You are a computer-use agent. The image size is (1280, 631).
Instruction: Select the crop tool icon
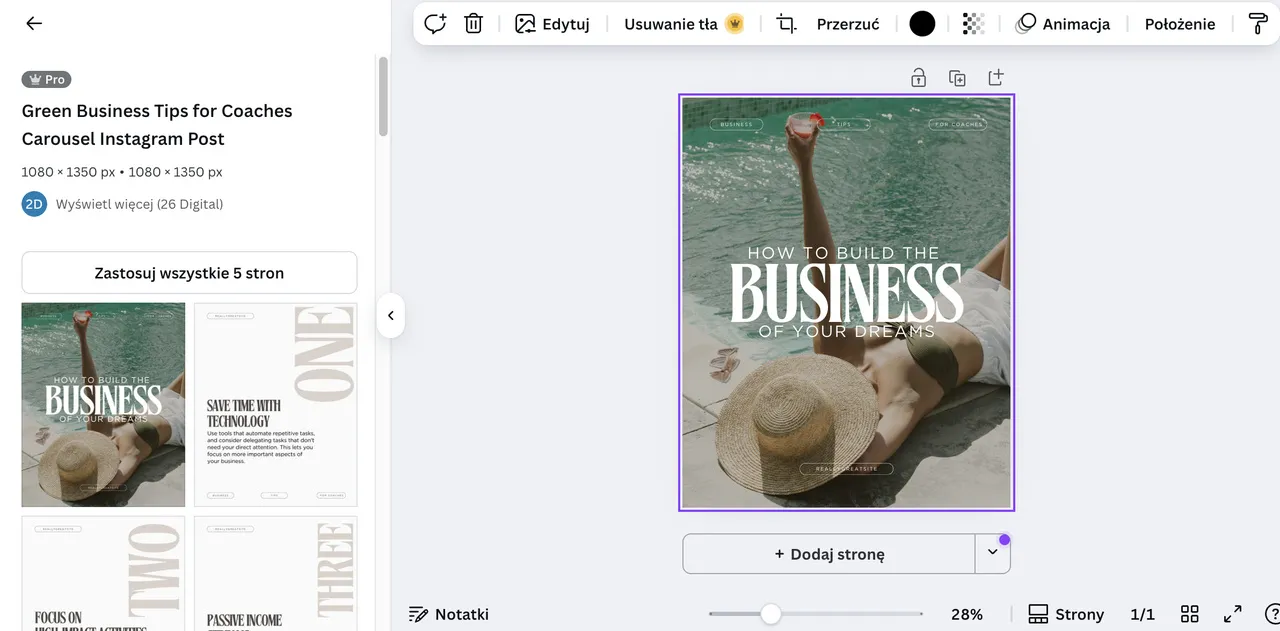pos(787,24)
